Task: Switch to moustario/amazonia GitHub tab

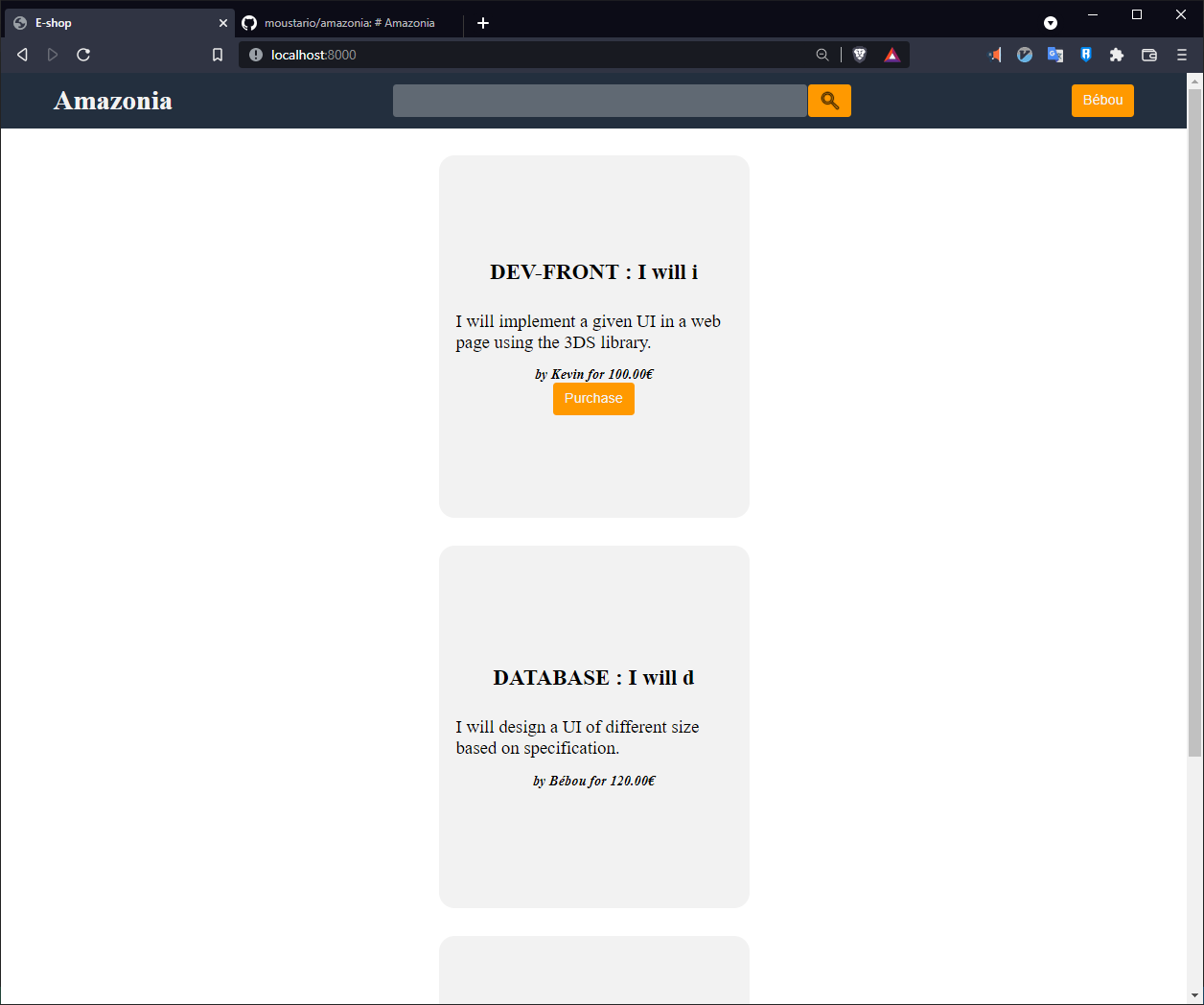Action: pyautogui.click(x=349, y=23)
